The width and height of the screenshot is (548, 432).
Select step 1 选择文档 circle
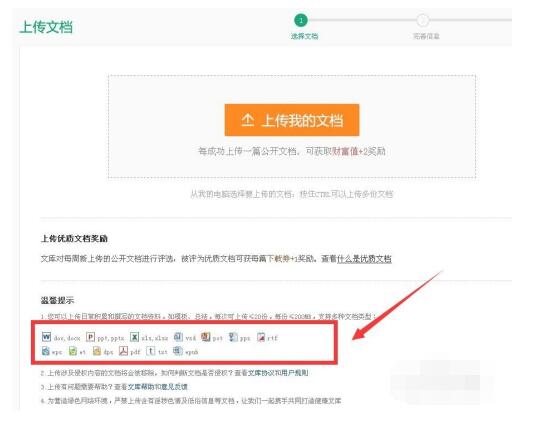[x=301, y=20]
